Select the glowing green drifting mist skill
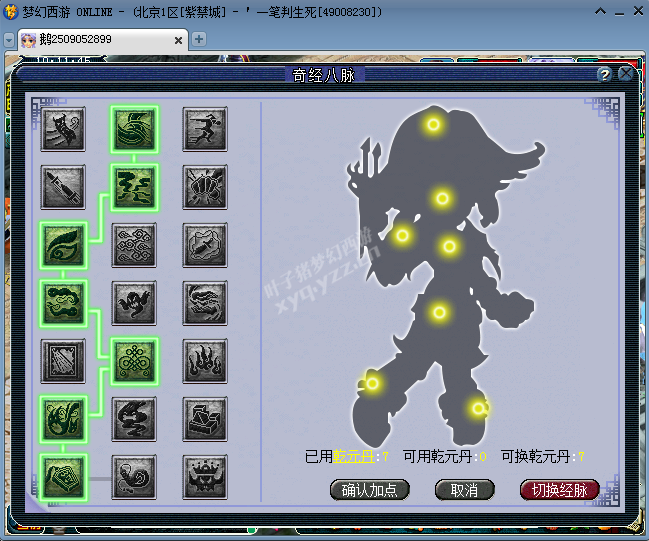The height and width of the screenshot is (541, 649). [x=63, y=303]
